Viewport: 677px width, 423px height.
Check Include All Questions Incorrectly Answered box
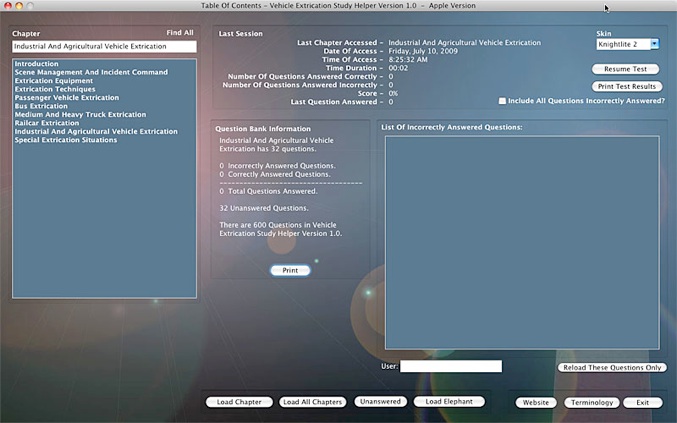coord(502,101)
